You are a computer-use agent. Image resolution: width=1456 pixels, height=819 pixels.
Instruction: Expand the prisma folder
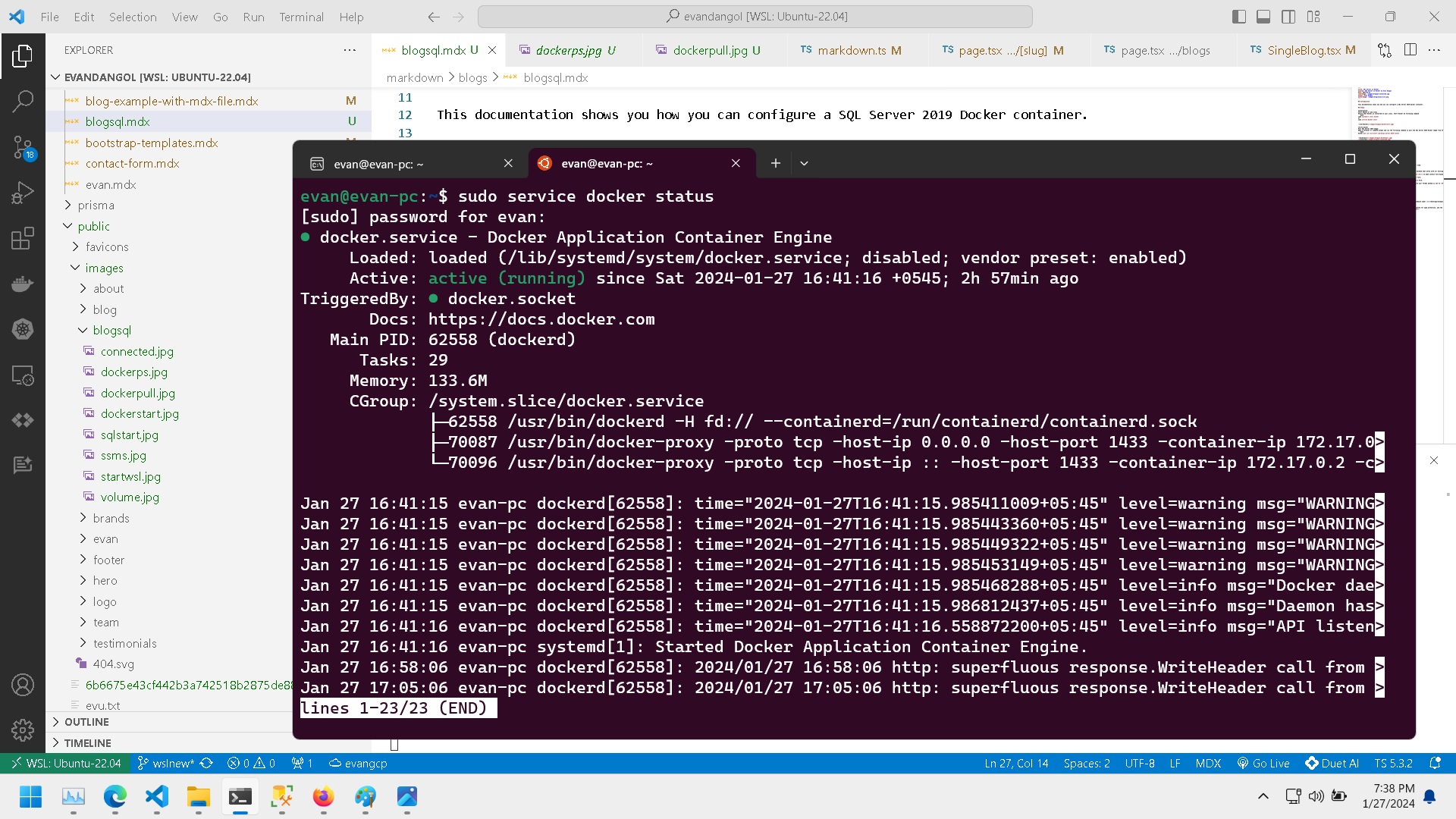tap(96, 206)
